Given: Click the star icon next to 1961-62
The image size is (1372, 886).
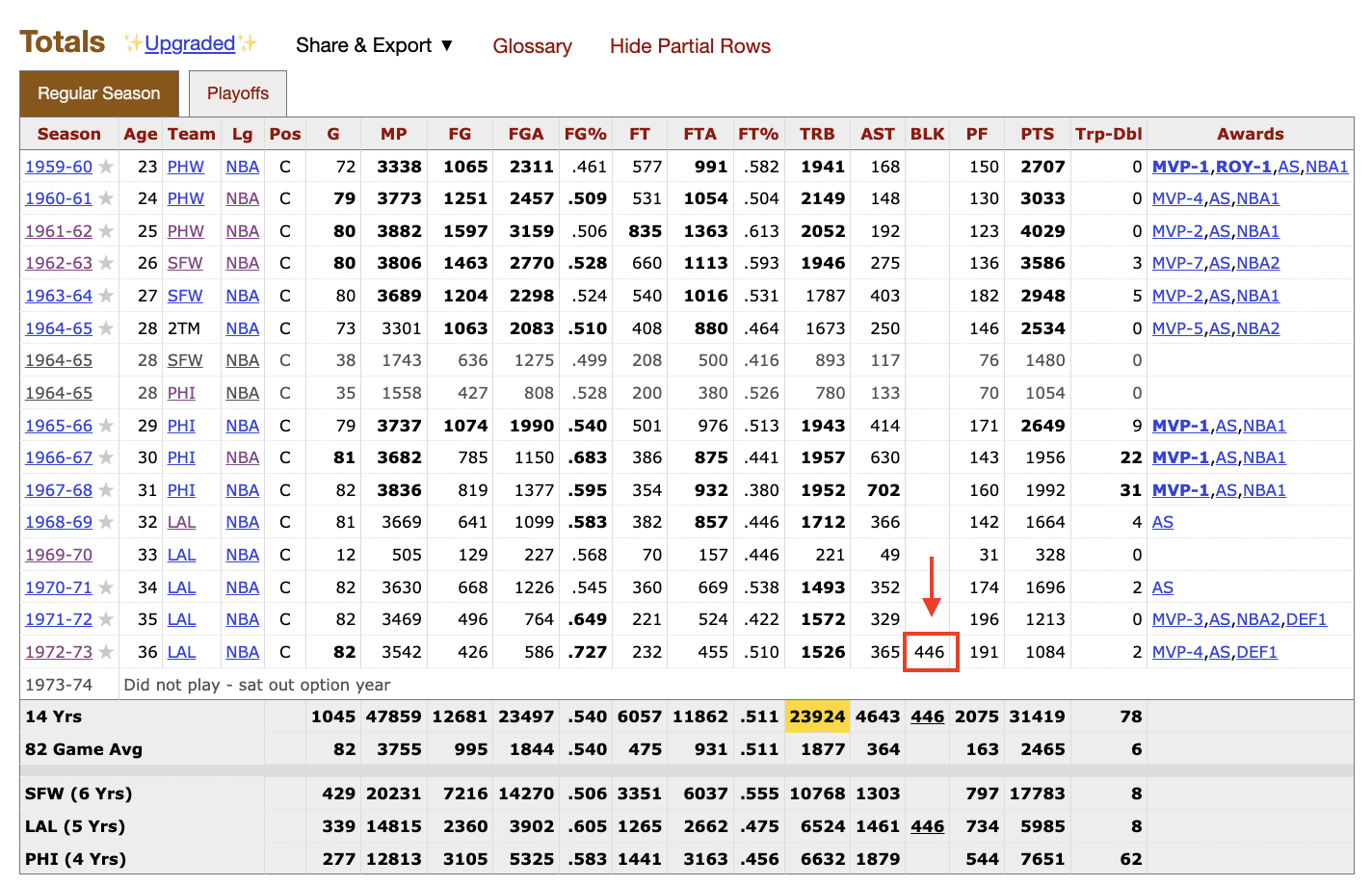Looking at the screenshot, I should click(106, 231).
